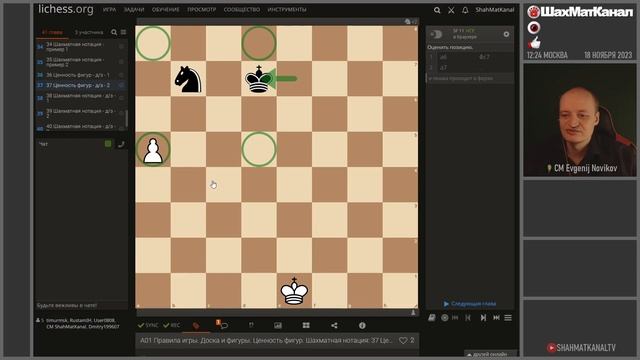
Task: Jump to last move
Action: 496,318
